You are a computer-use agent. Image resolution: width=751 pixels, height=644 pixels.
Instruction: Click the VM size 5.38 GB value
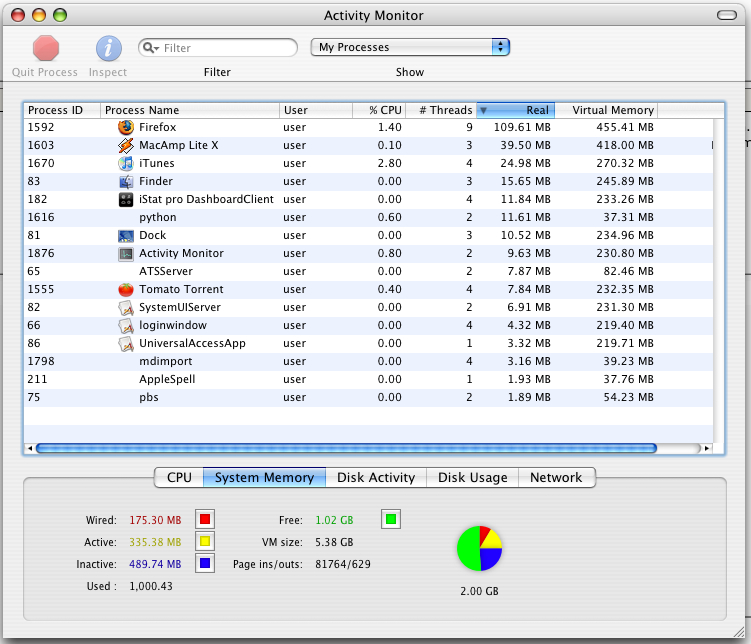coord(334,542)
